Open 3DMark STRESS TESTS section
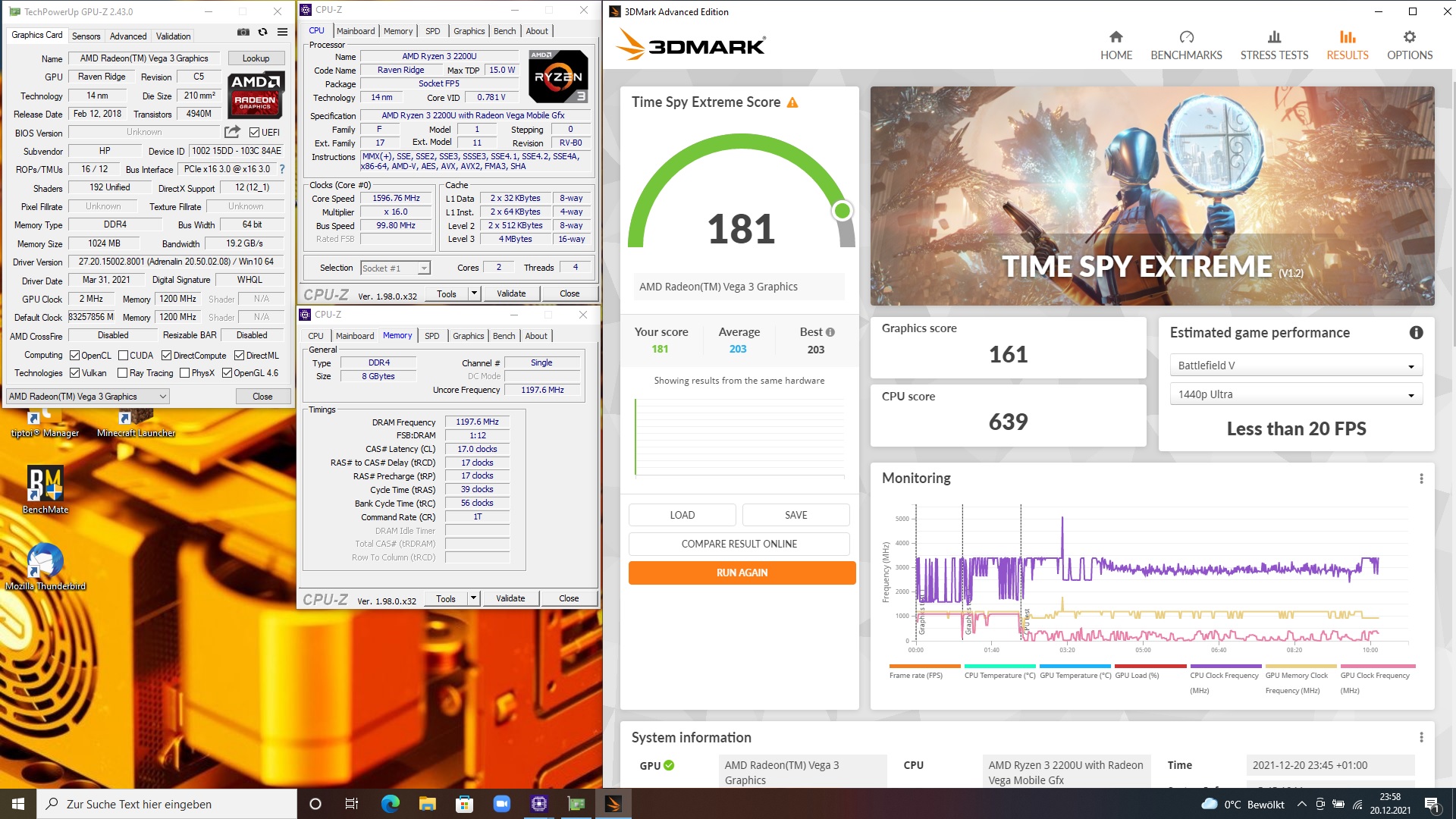This screenshot has width=1456, height=819. [1274, 45]
